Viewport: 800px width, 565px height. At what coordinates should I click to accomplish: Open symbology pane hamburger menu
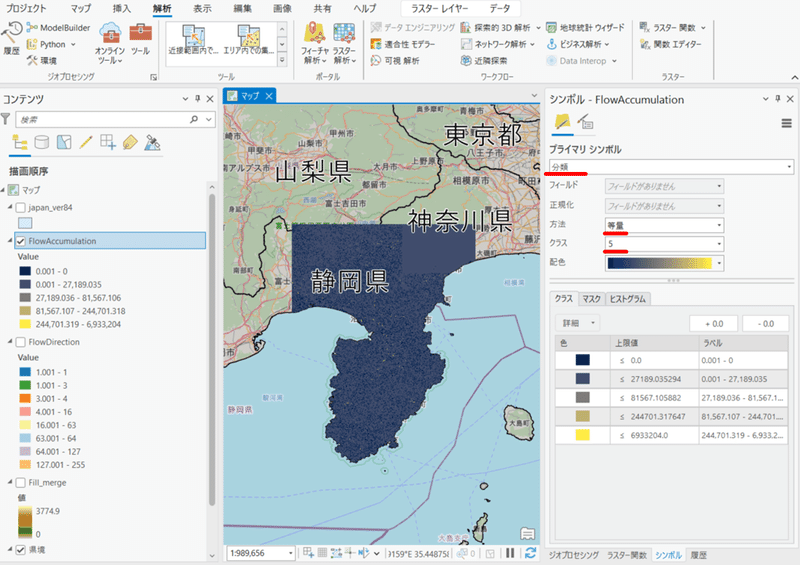[x=786, y=123]
